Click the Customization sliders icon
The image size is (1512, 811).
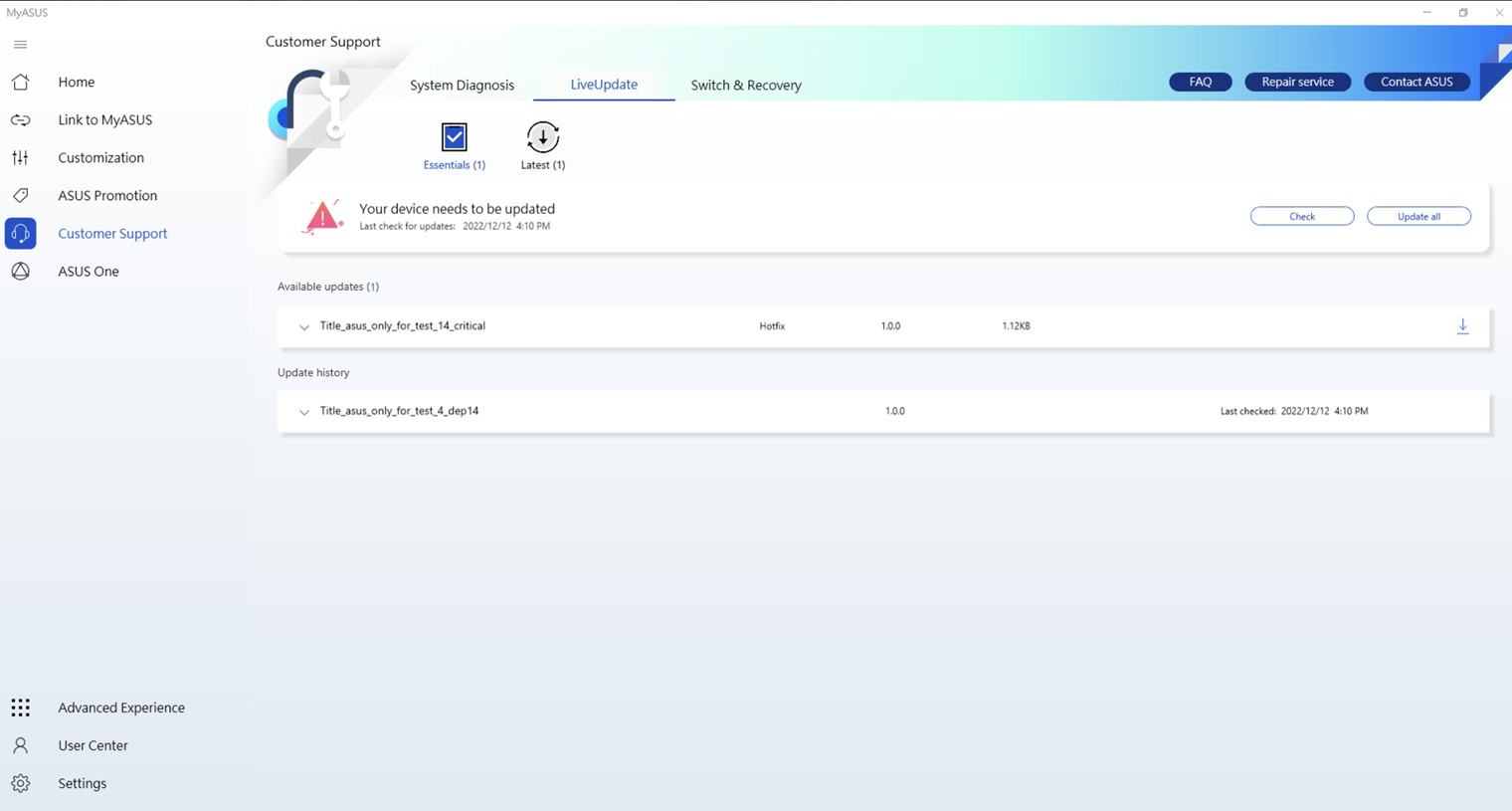20,157
